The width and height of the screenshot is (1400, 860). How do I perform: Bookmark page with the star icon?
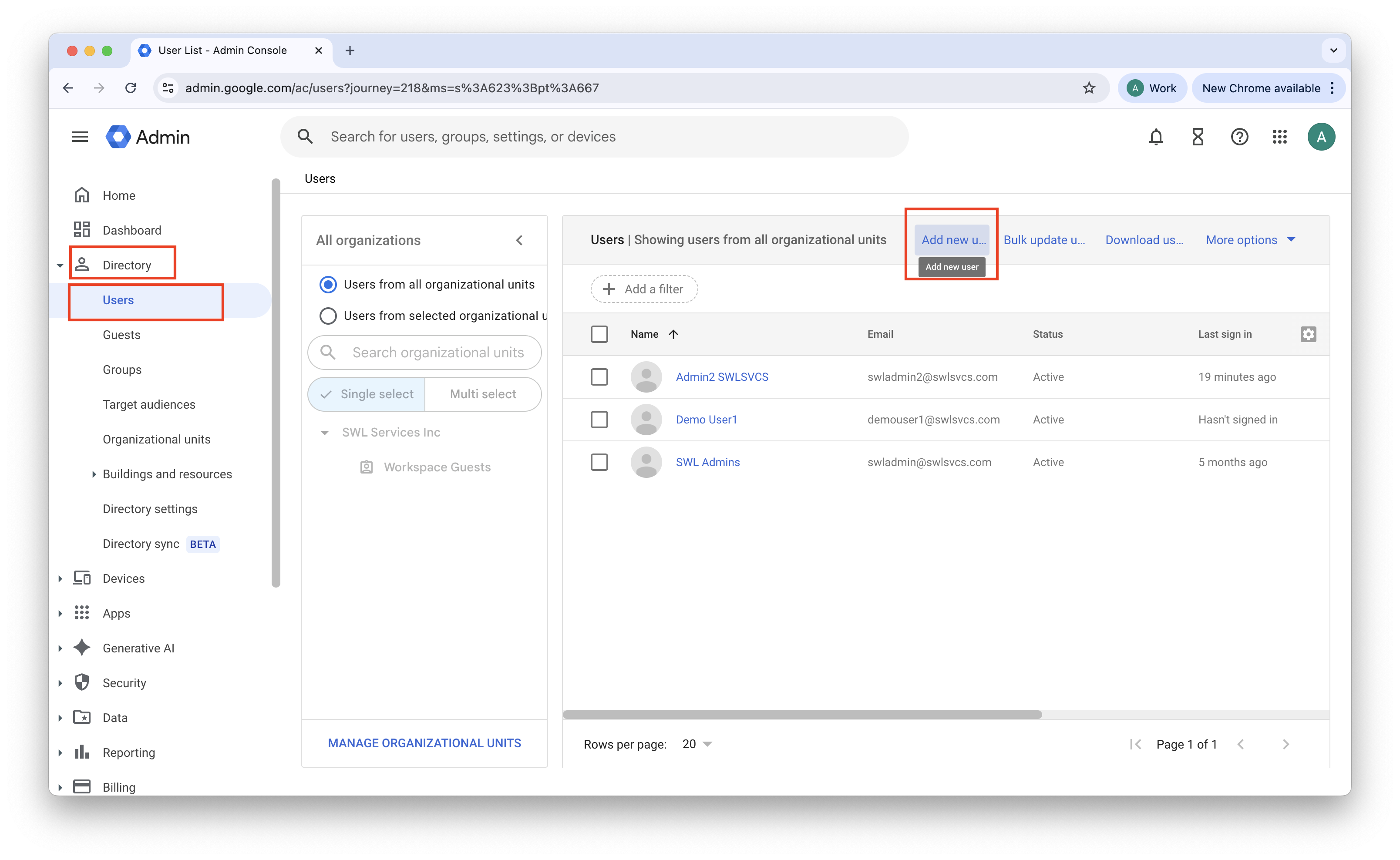(x=1088, y=88)
